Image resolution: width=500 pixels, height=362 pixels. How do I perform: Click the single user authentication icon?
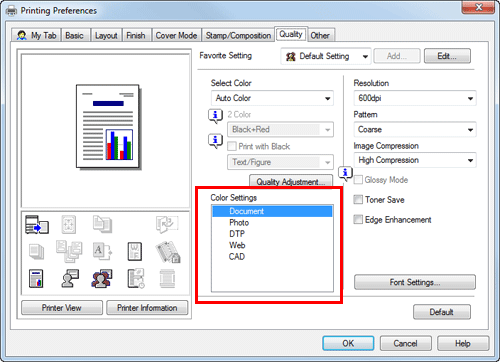click(x=69, y=278)
